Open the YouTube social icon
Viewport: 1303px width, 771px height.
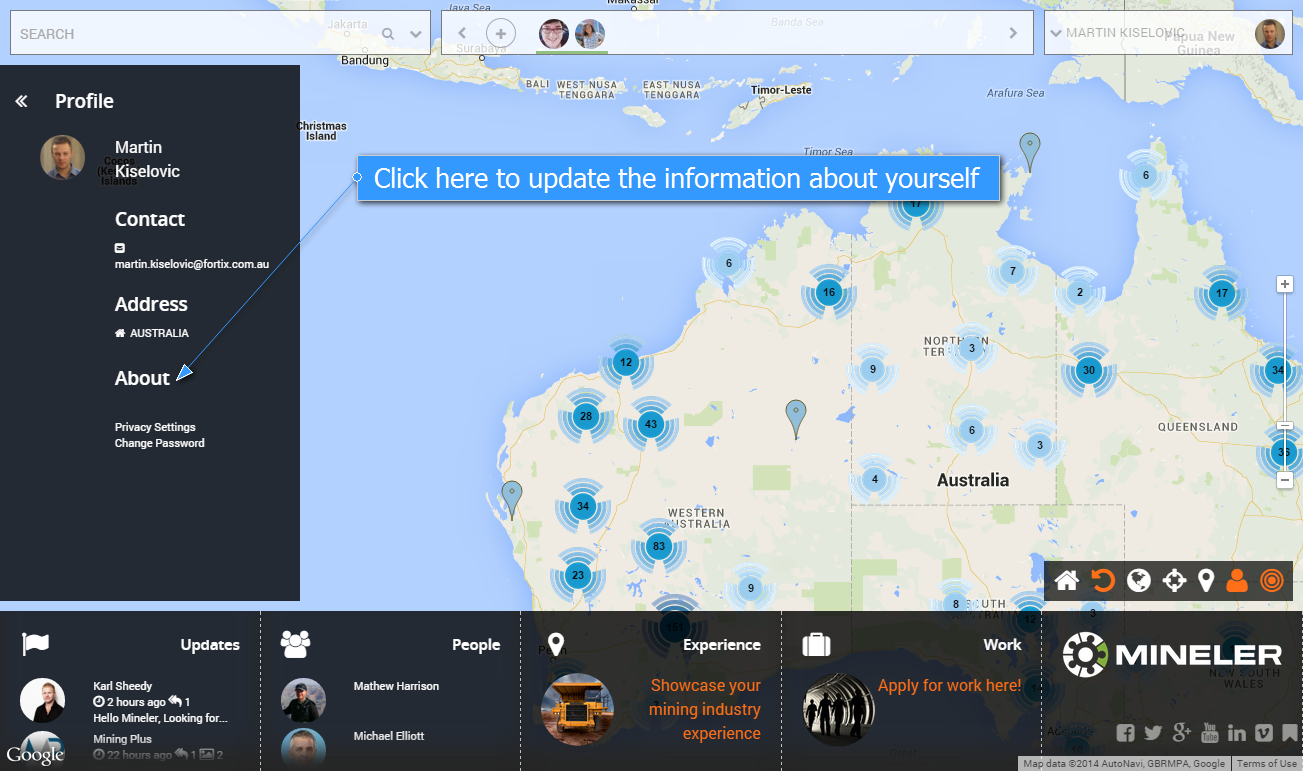[1210, 732]
